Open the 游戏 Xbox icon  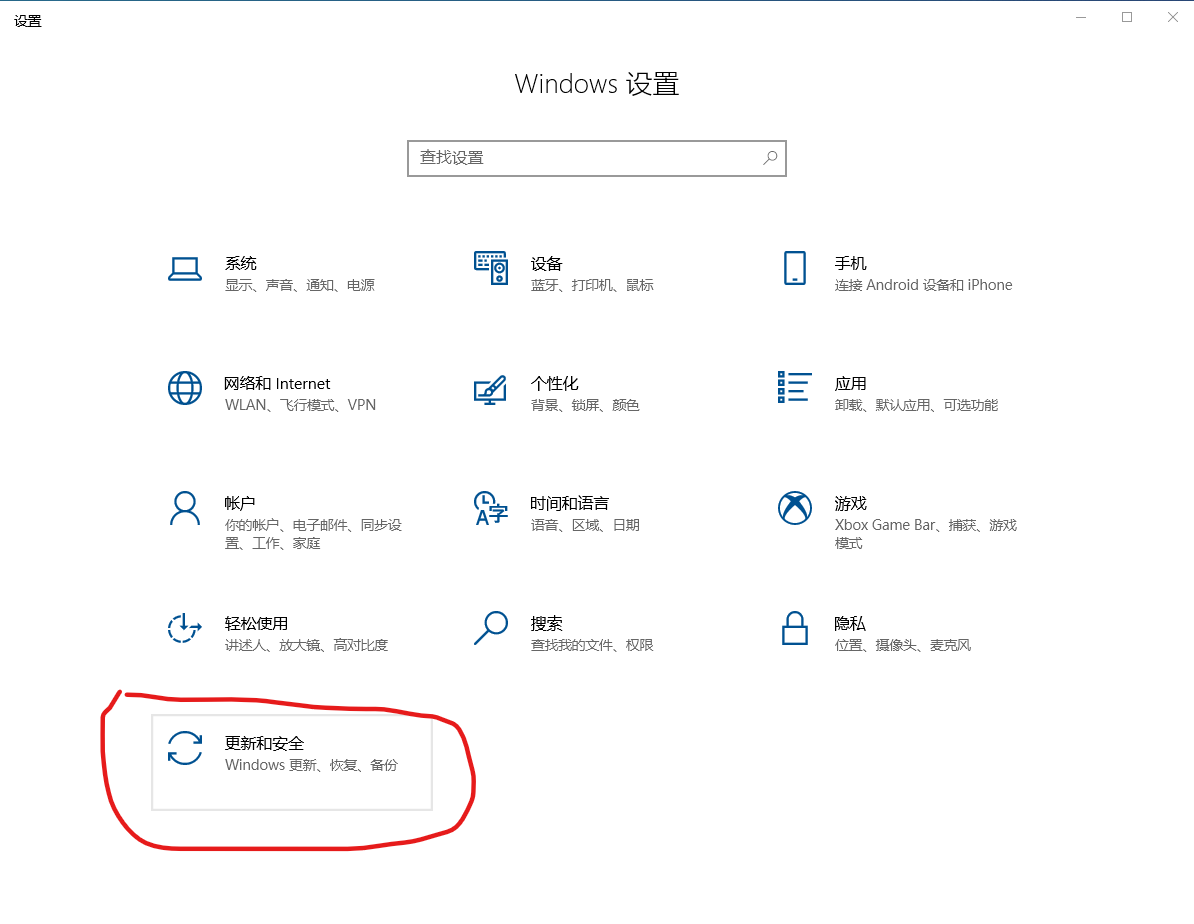click(794, 507)
